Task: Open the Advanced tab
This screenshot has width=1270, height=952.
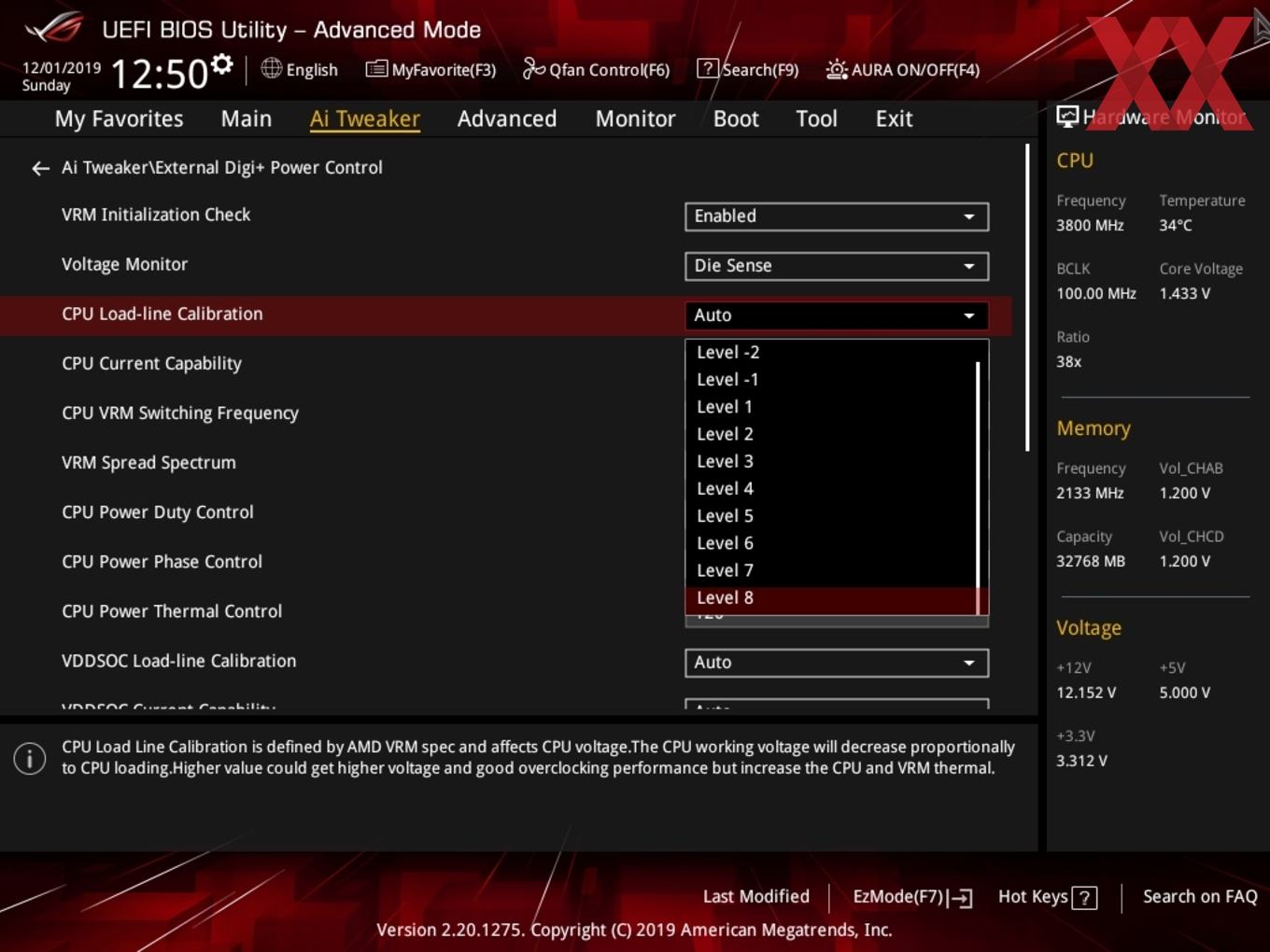Action: coord(507,119)
